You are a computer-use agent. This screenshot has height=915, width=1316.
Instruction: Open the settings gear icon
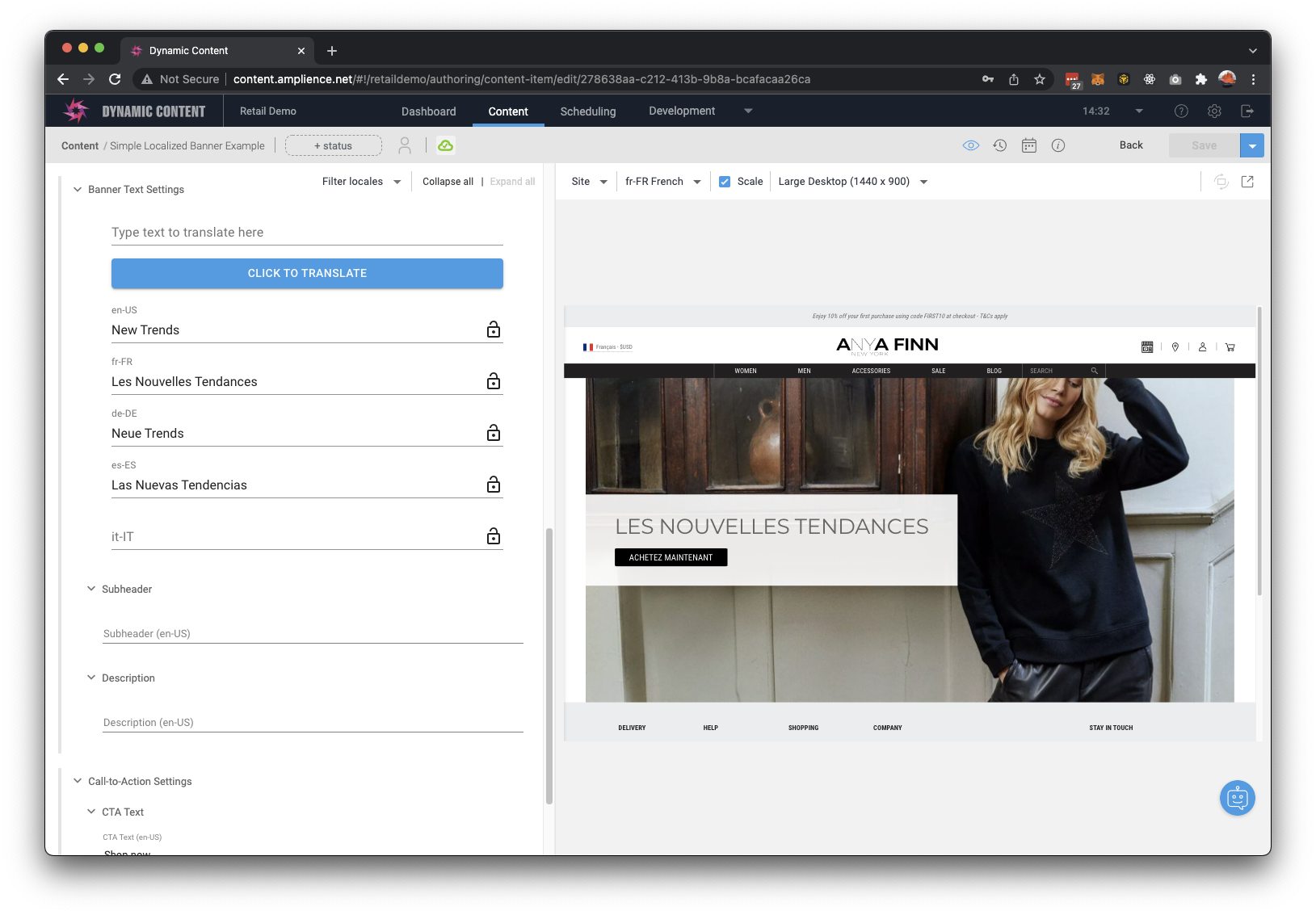(x=1214, y=111)
